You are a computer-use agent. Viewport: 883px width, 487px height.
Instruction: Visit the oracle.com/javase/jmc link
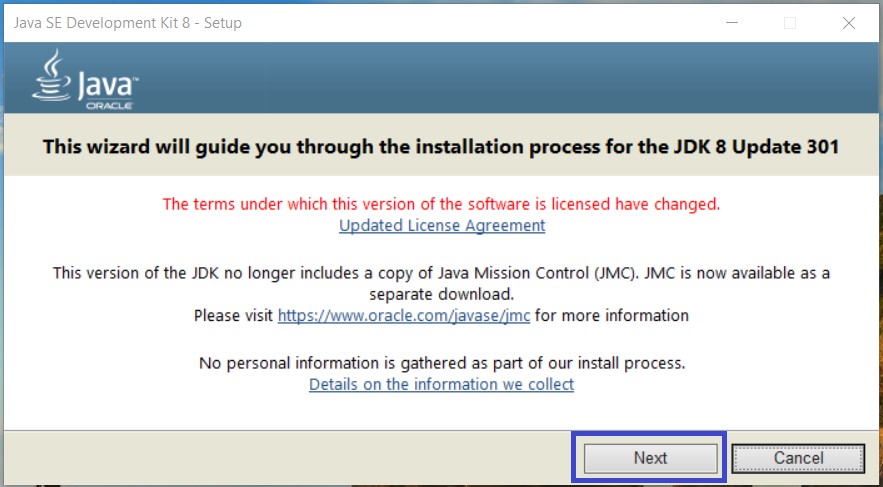coord(404,315)
